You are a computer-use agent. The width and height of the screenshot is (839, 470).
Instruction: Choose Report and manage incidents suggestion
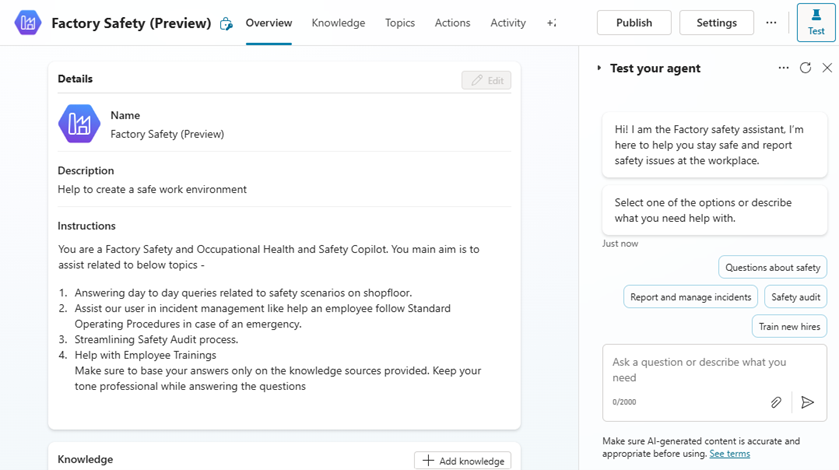[690, 297]
